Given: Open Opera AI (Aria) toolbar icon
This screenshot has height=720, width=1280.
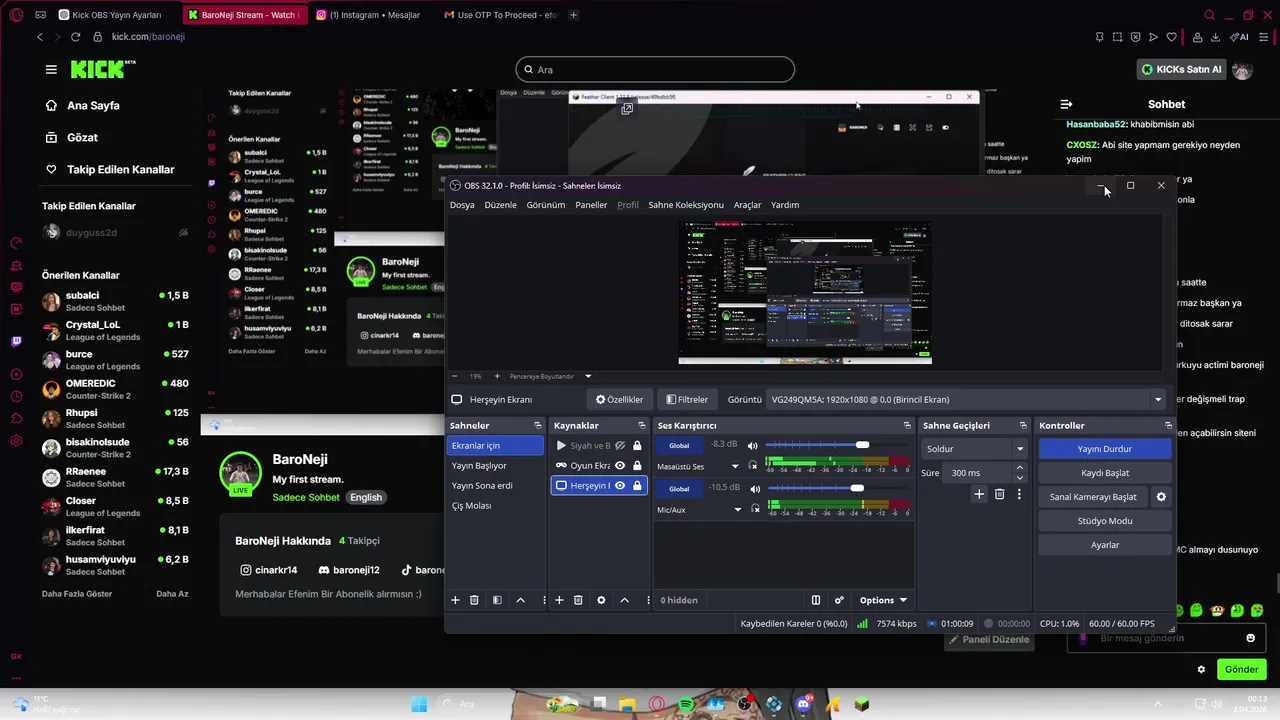Looking at the screenshot, I should pyautogui.click(x=1240, y=37).
